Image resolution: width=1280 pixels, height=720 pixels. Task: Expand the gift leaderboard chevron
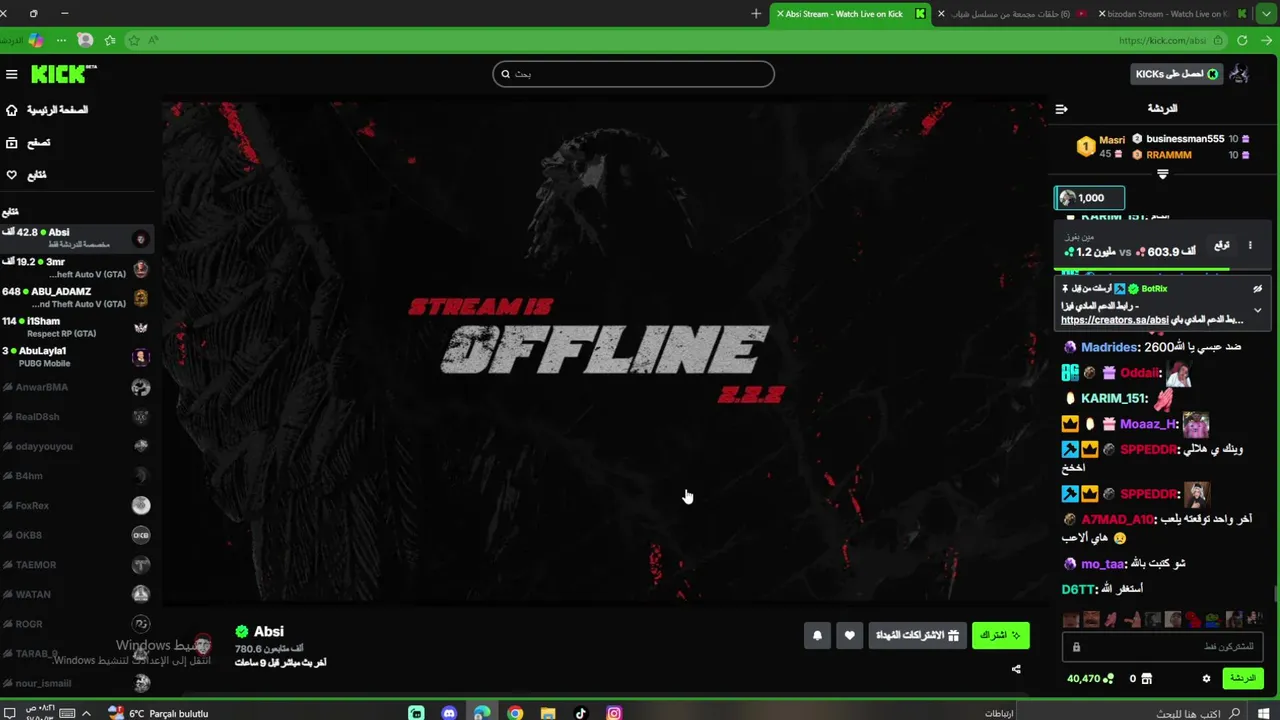pos(1162,174)
